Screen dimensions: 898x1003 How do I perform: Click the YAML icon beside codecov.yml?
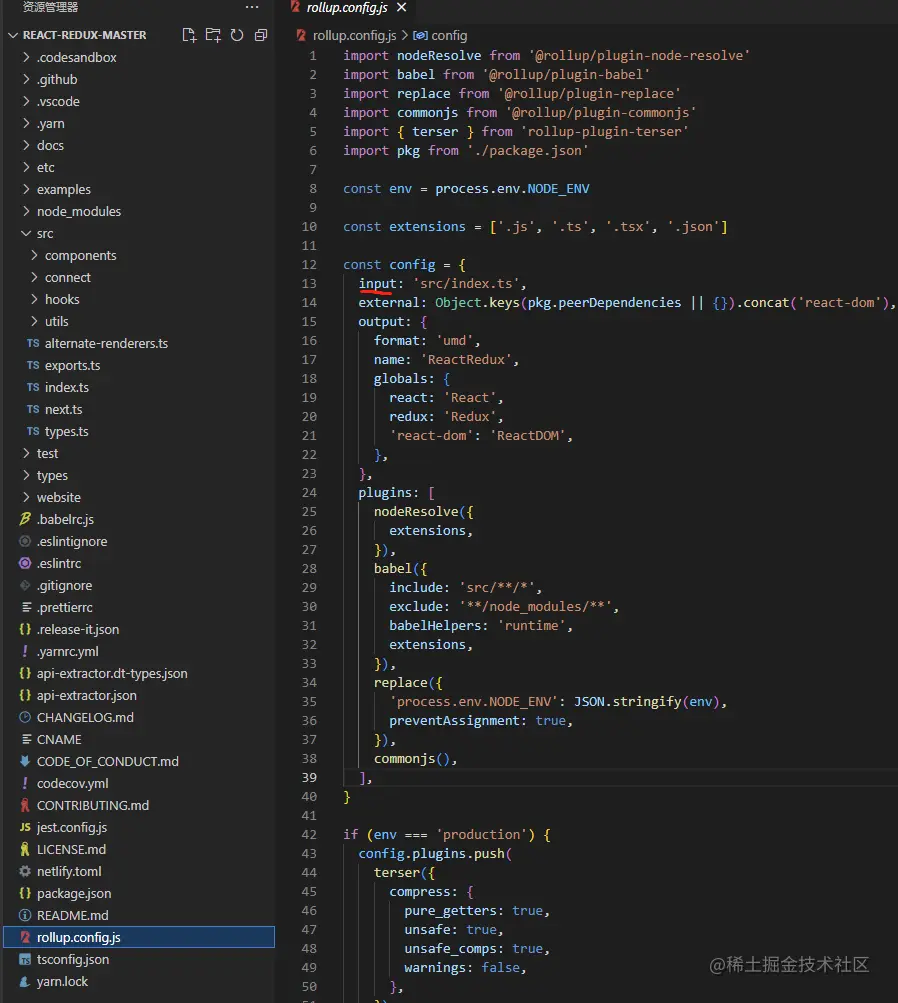click(x=25, y=783)
